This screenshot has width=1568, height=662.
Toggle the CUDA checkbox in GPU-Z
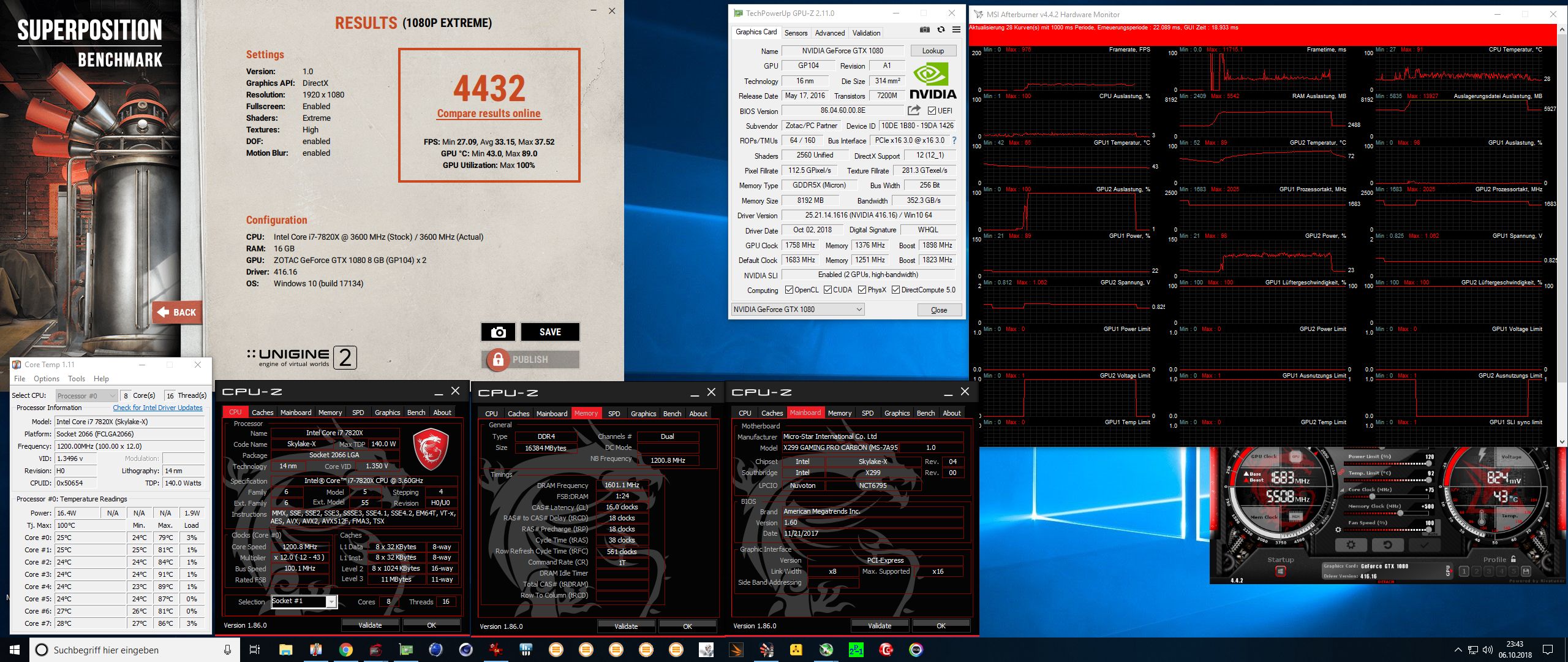coord(827,290)
